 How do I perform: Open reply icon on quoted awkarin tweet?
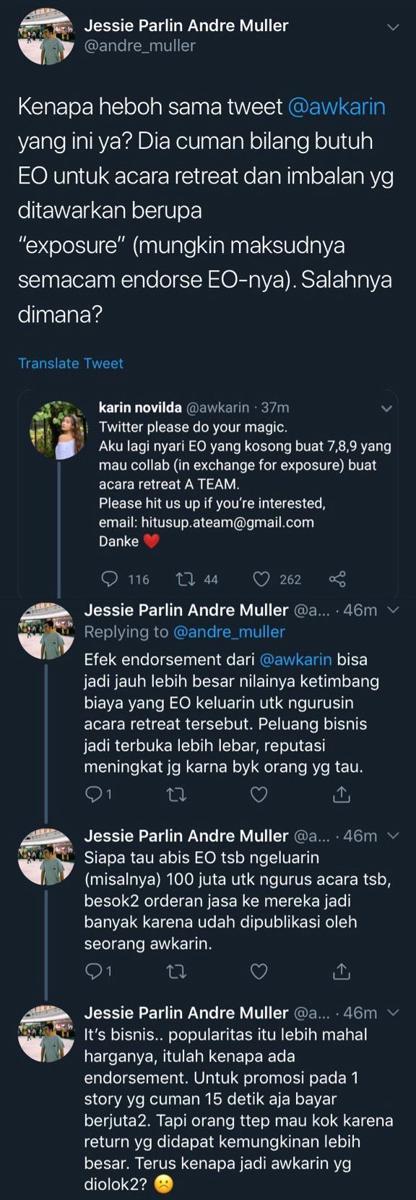pos(111,578)
